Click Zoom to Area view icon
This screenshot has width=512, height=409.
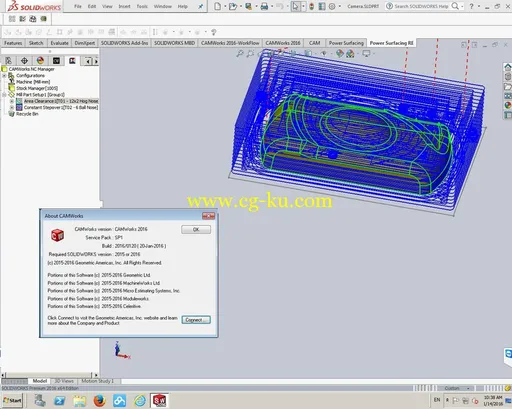[x=250, y=53]
